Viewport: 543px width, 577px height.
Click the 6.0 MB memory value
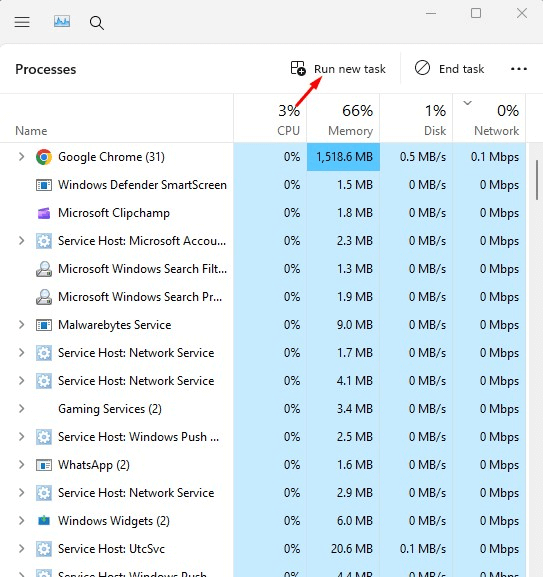[x=355, y=521]
